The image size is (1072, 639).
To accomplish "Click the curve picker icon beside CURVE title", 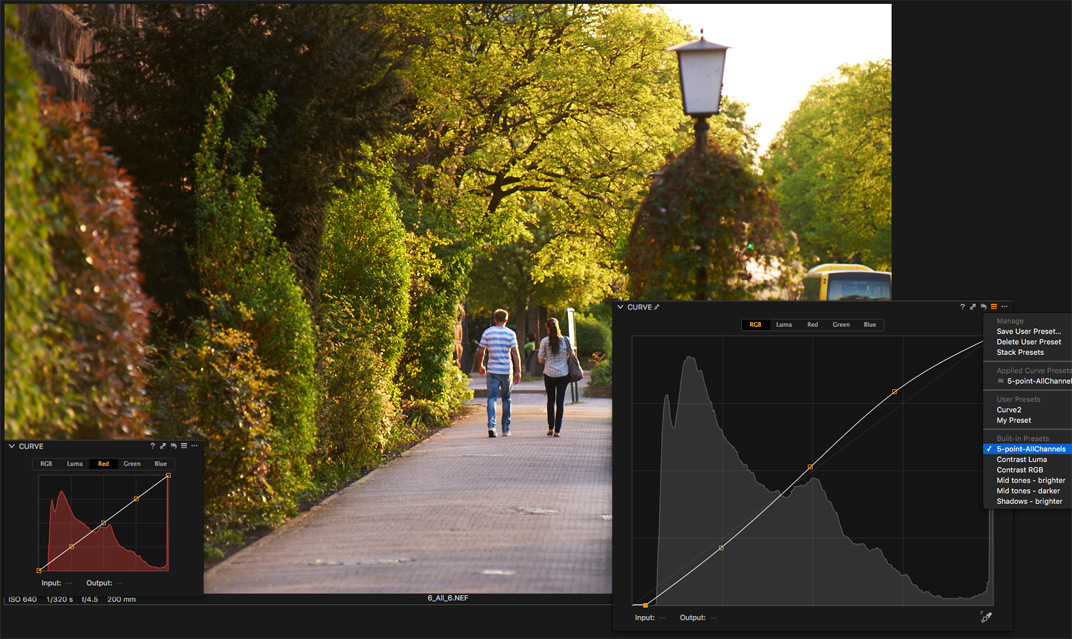I will (x=657, y=308).
